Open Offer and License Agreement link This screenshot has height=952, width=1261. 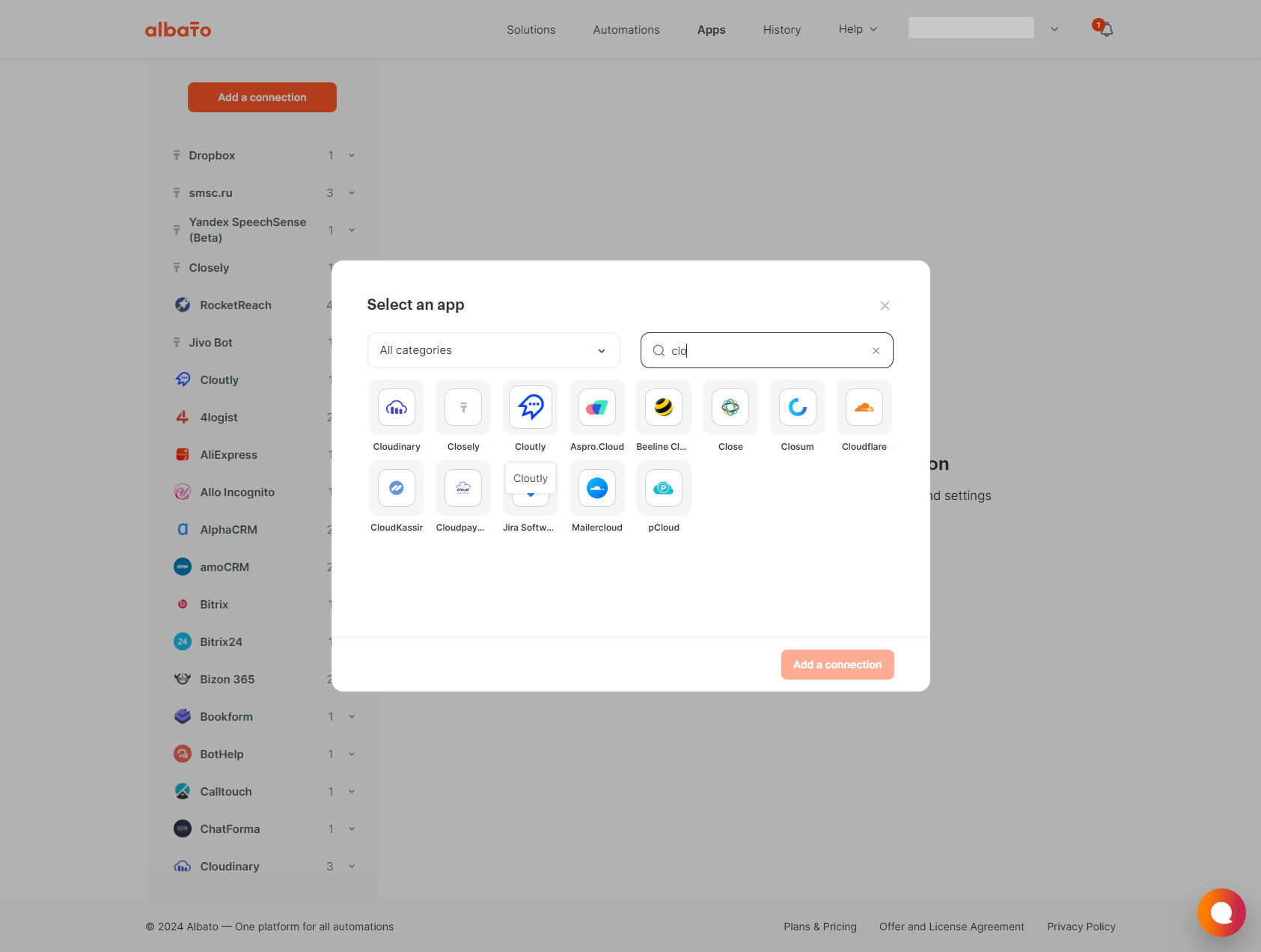(952, 927)
